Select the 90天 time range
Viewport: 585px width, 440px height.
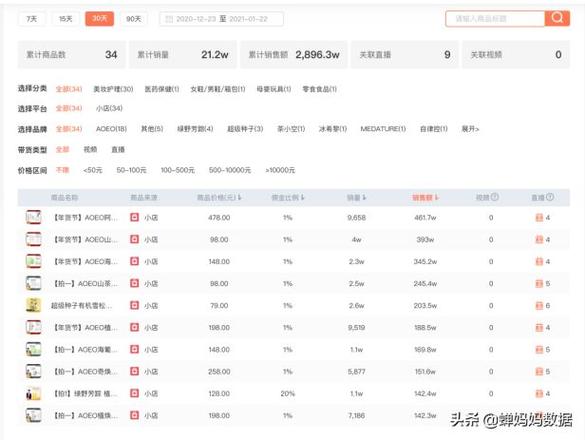coord(134,19)
